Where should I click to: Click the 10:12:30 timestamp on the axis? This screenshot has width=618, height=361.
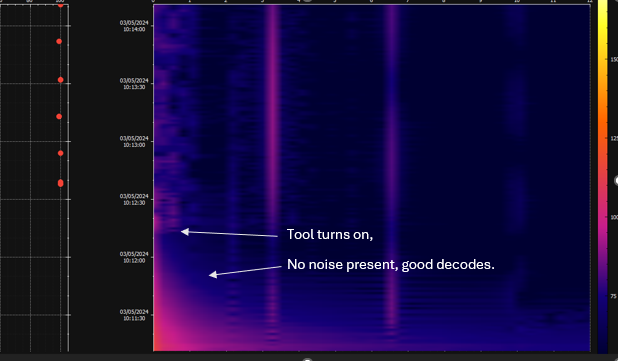point(134,199)
